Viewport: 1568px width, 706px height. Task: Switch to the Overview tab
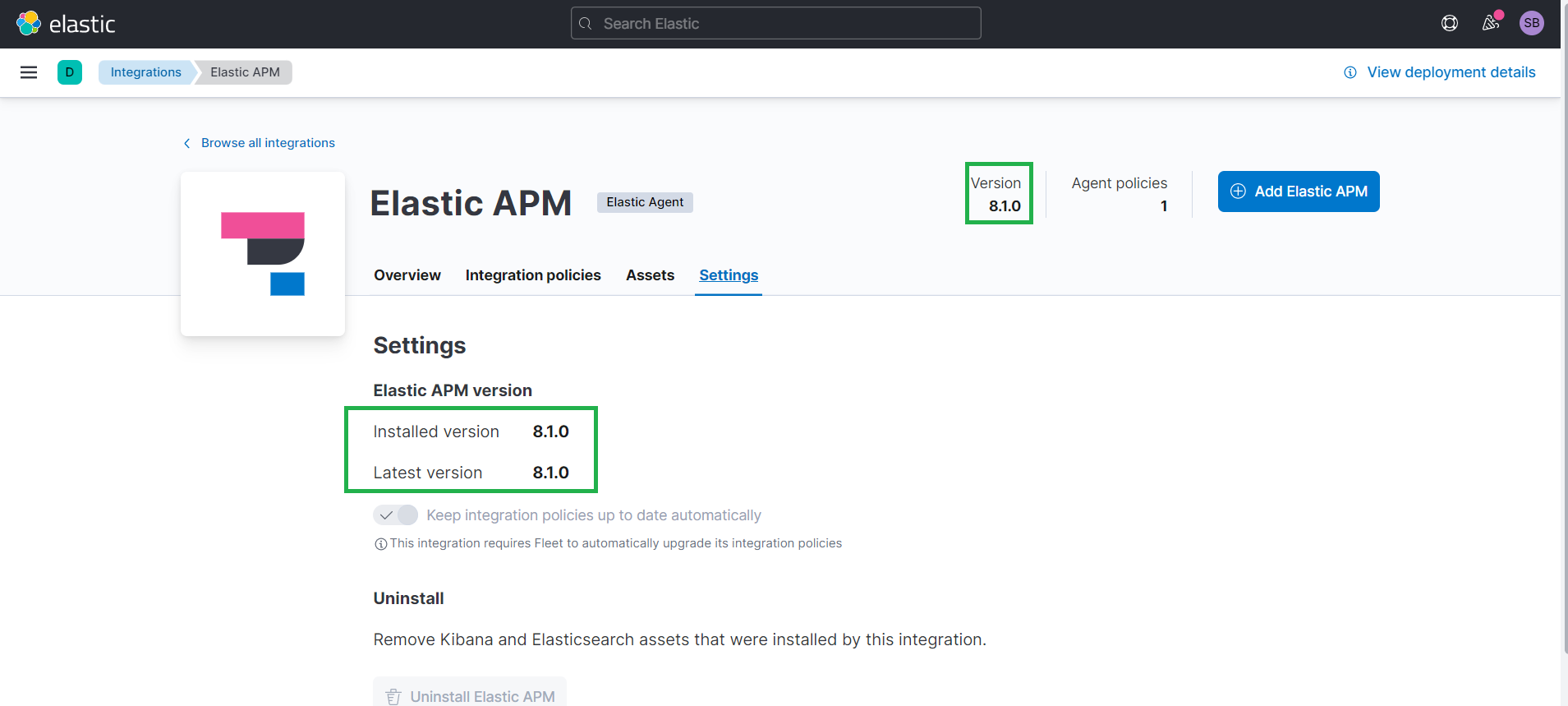[x=407, y=275]
